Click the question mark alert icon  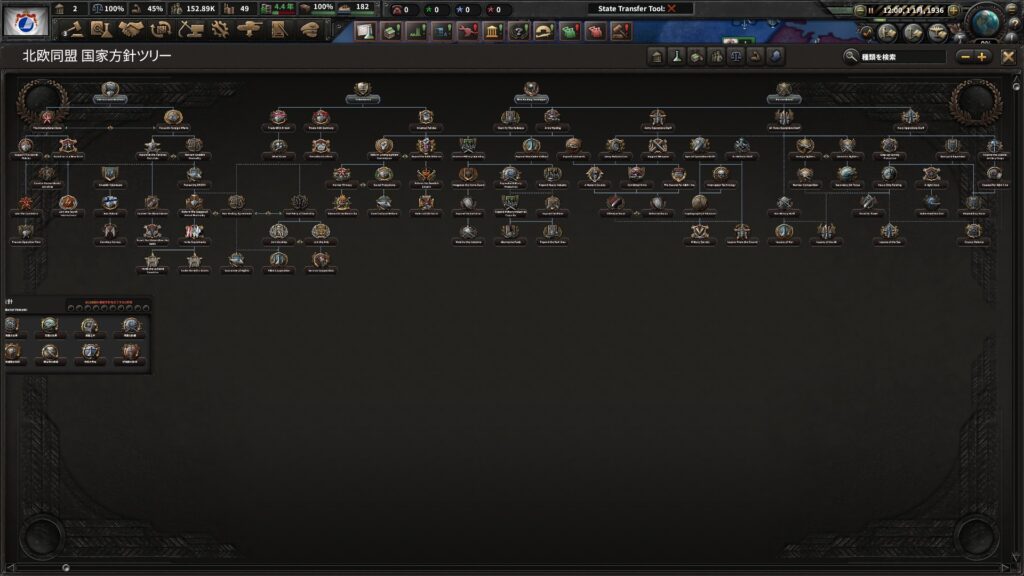(519, 31)
